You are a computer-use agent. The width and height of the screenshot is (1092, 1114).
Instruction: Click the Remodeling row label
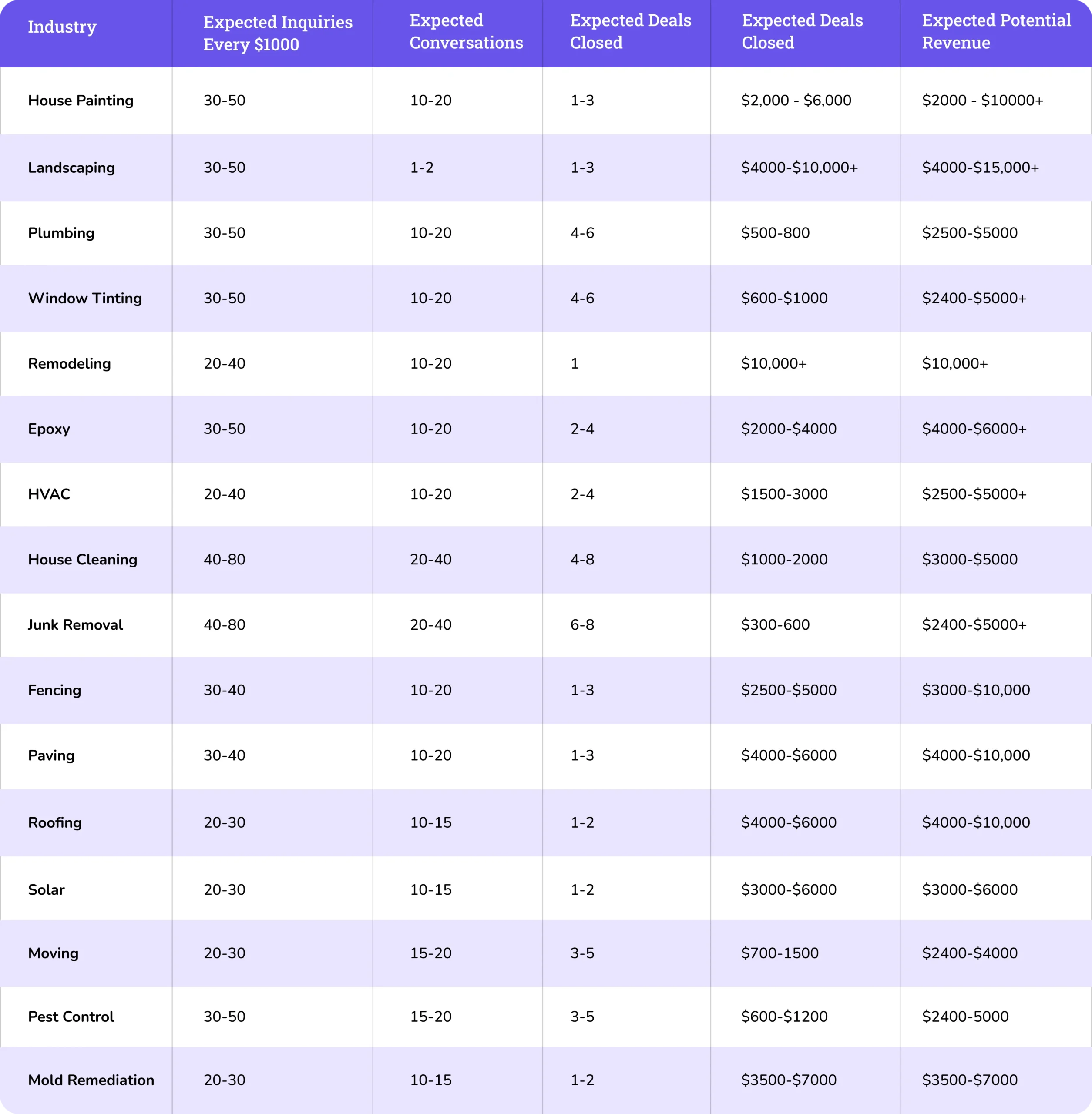point(69,364)
